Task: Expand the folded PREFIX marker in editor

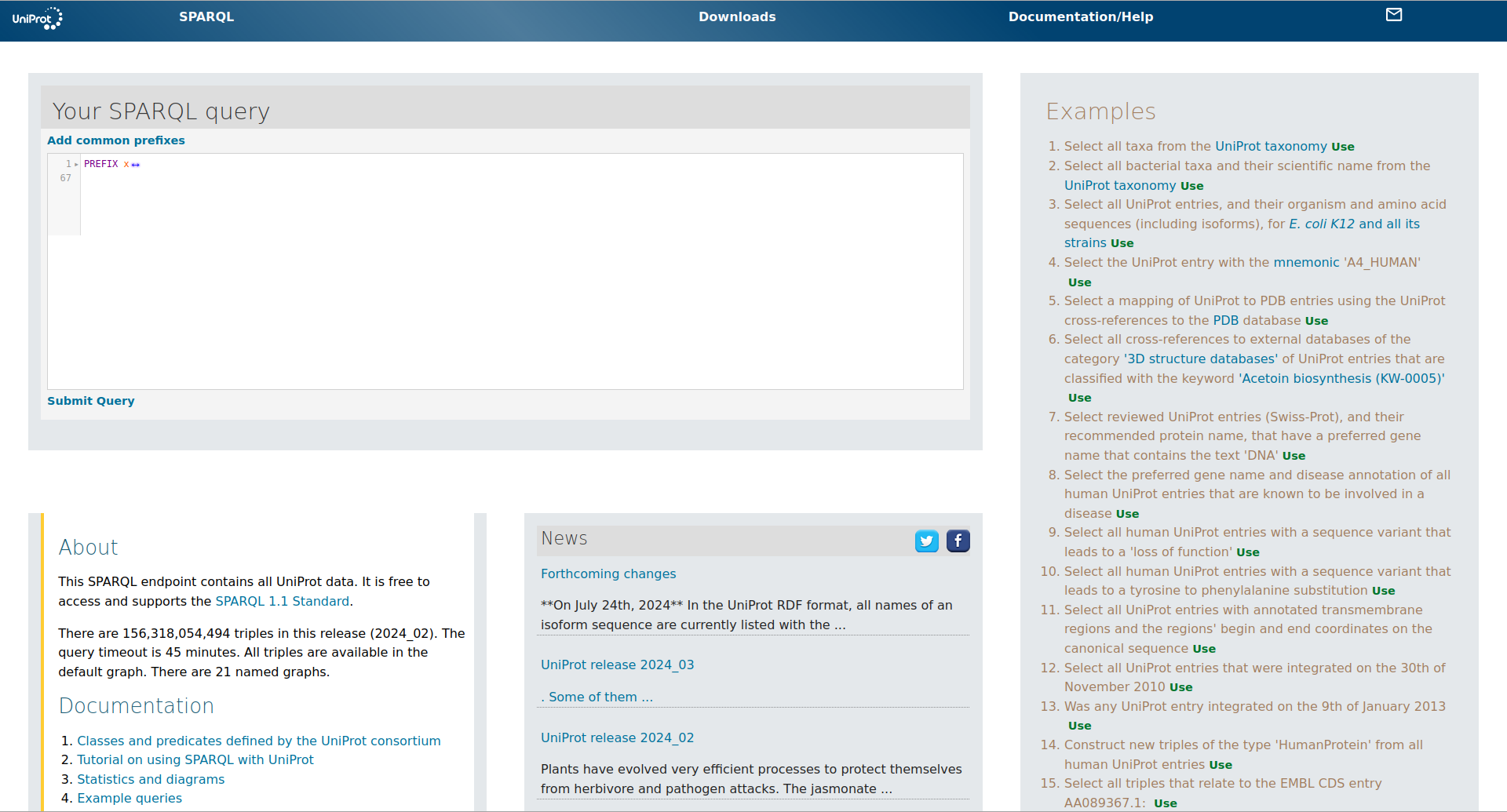Action: click(136, 165)
